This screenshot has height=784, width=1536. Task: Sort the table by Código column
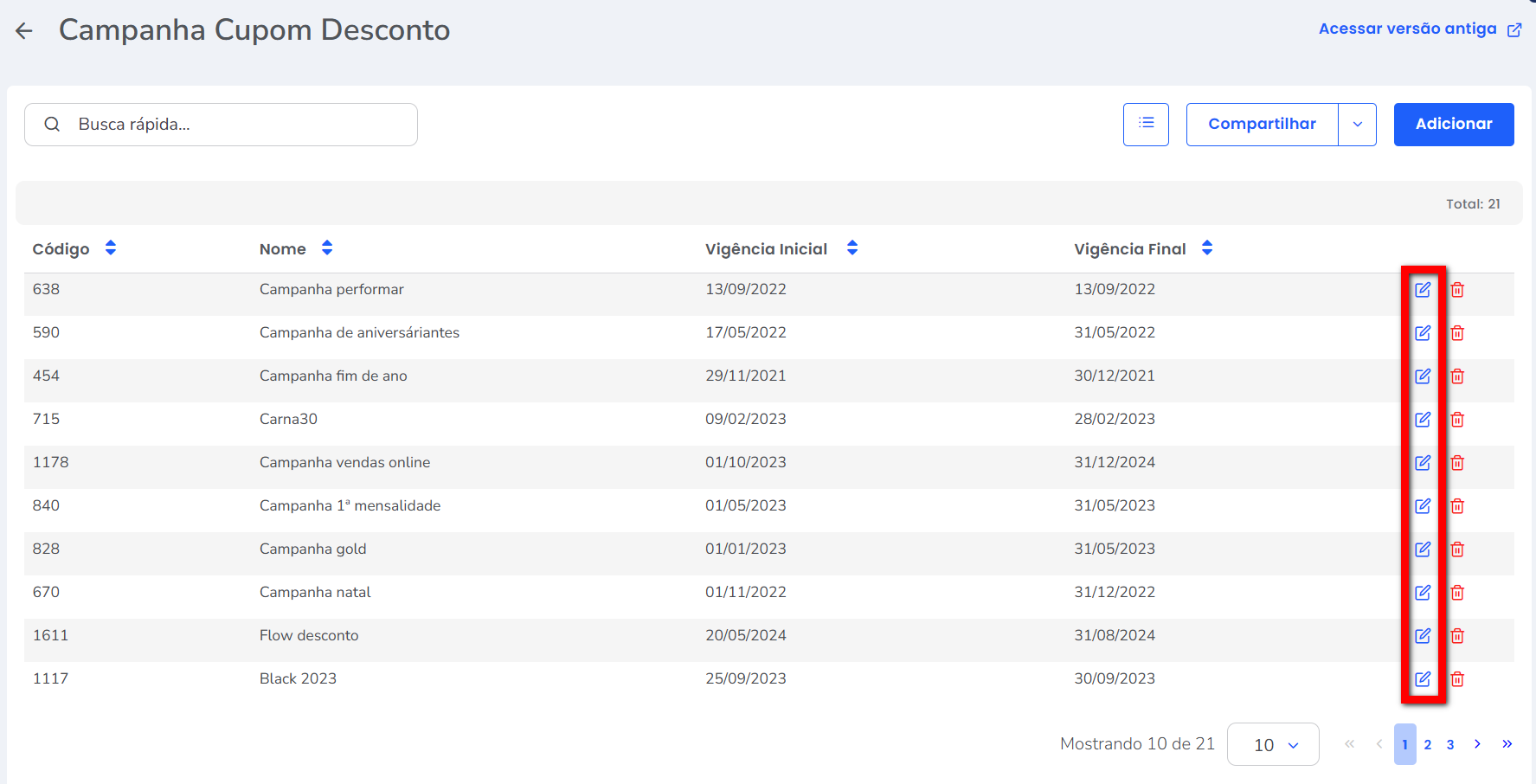110,248
